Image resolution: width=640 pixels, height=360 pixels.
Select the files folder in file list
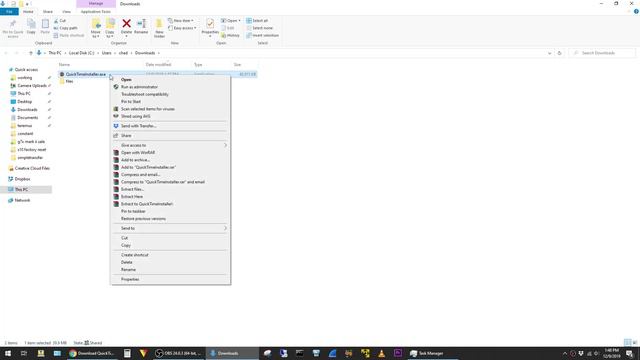[69, 81]
